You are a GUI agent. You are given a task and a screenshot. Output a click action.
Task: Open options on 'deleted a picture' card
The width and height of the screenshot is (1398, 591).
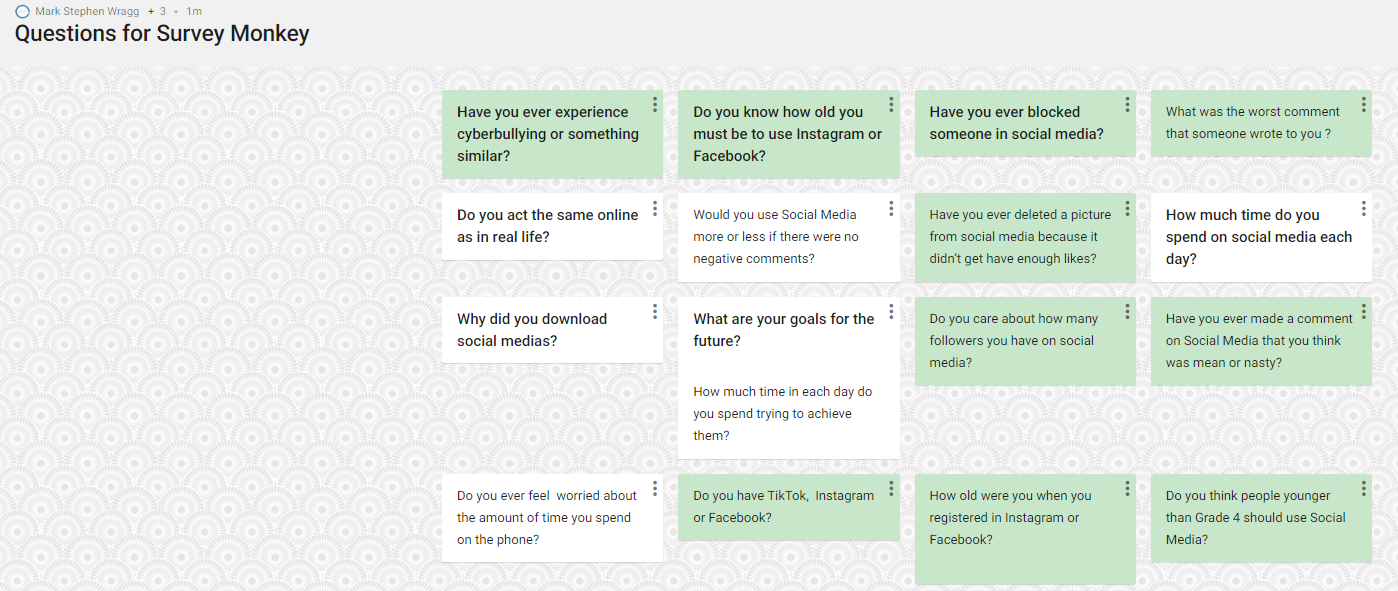(1127, 208)
